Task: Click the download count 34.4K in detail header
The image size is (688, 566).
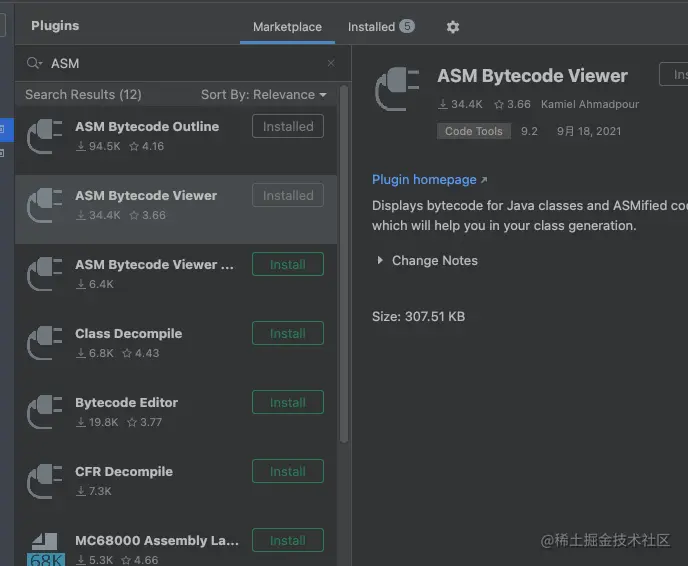Action: pos(460,104)
